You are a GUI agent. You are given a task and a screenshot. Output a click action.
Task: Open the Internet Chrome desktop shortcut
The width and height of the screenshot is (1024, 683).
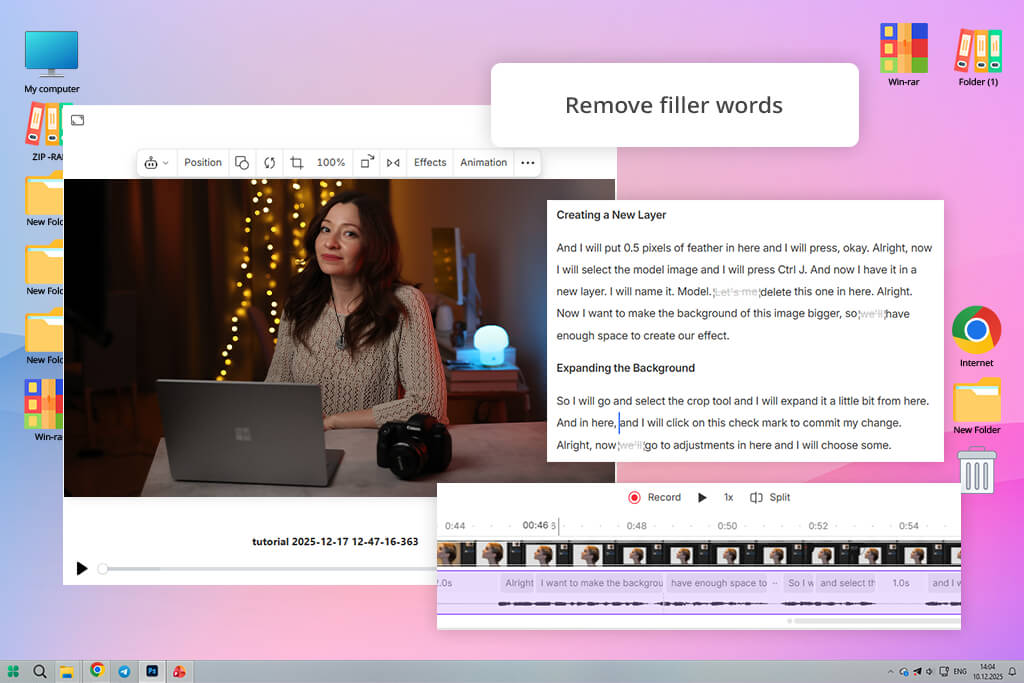[x=976, y=337]
